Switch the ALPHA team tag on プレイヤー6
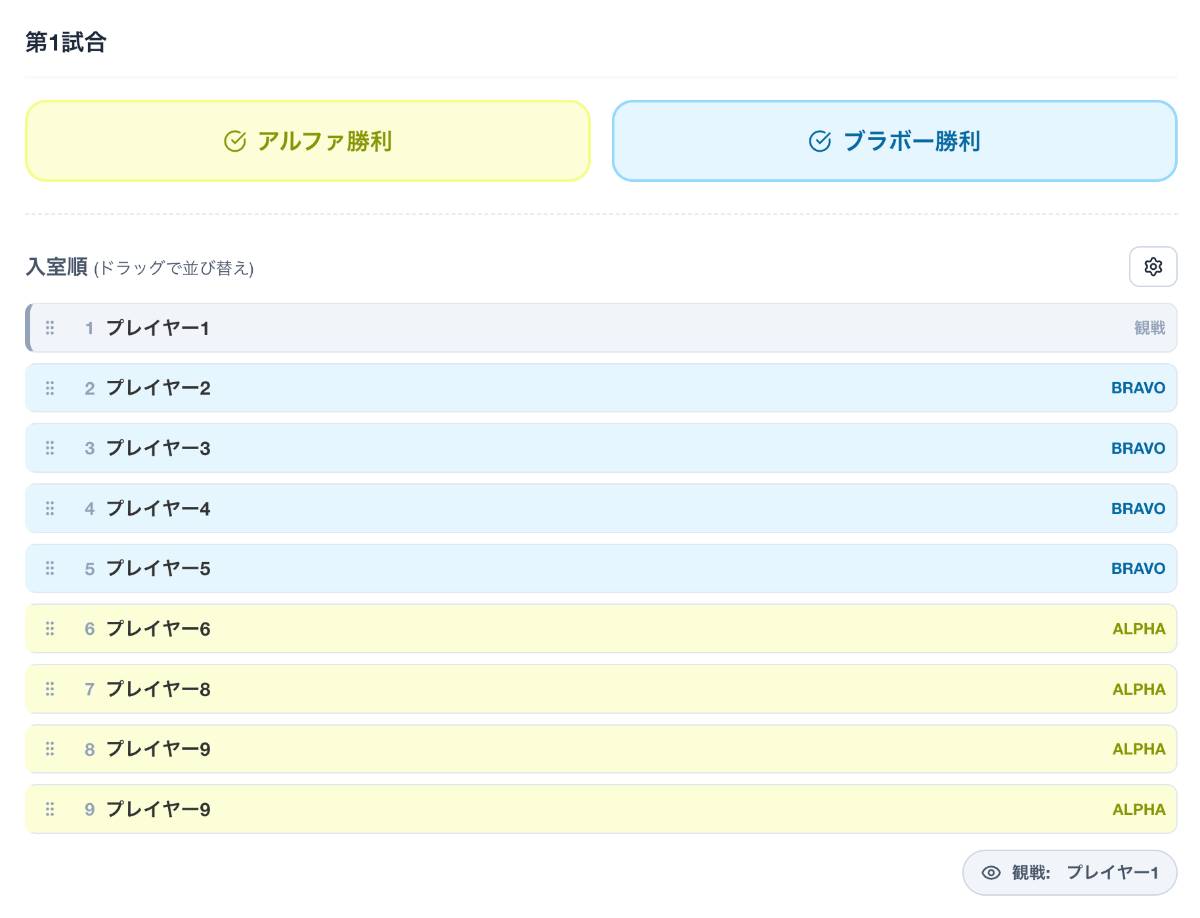This screenshot has width=1200, height=918. pyautogui.click(x=1139, y=629)
